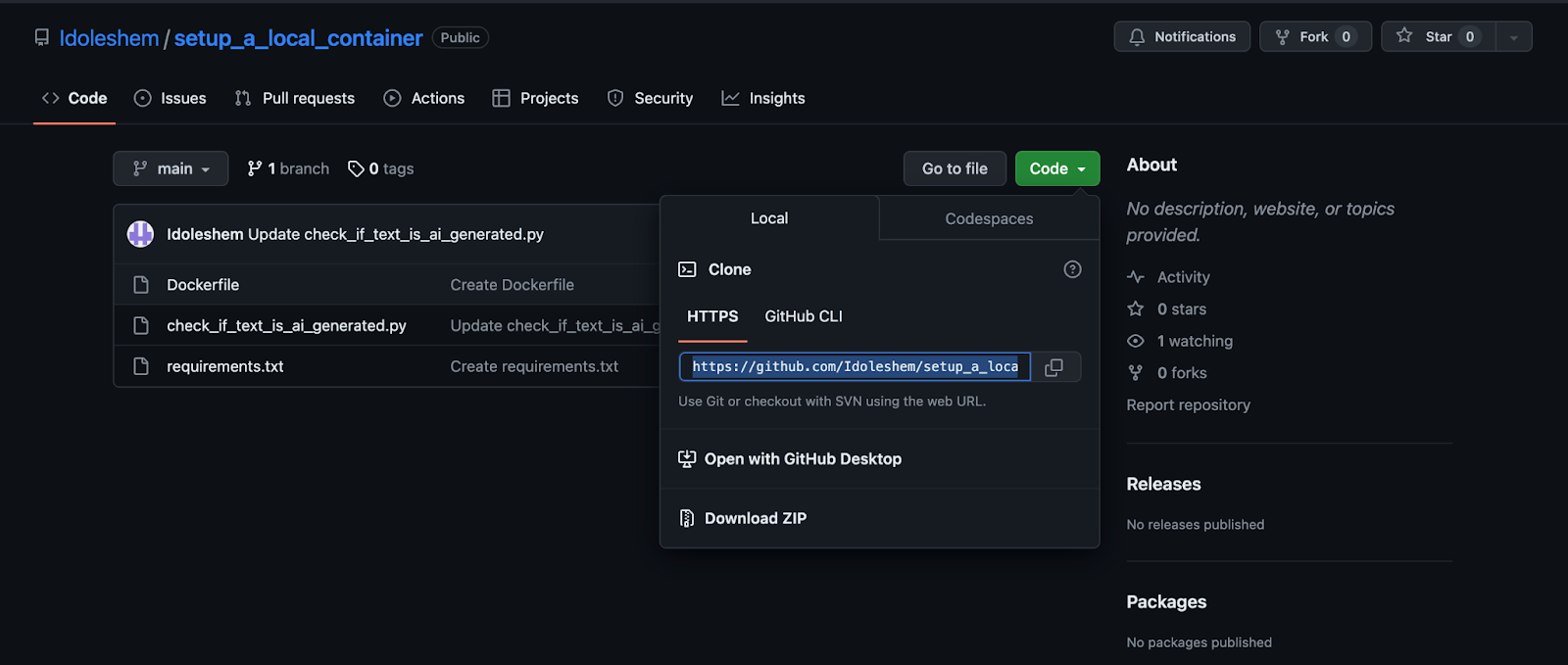Open the Notifications bell button
The height and width of the screenshot is (665, 1568).
(1182, 37)
